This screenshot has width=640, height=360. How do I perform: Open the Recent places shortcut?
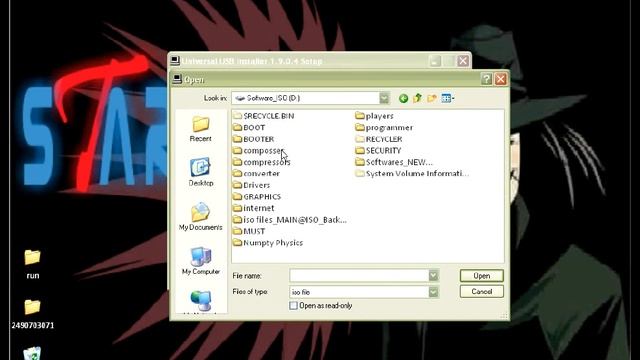tap(200, 129)
